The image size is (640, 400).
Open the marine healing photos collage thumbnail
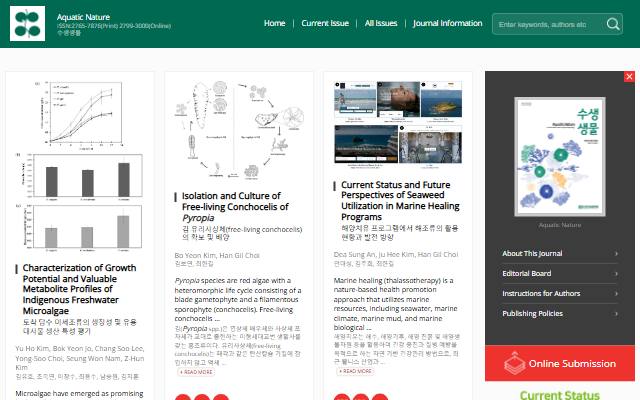point(398,124)
